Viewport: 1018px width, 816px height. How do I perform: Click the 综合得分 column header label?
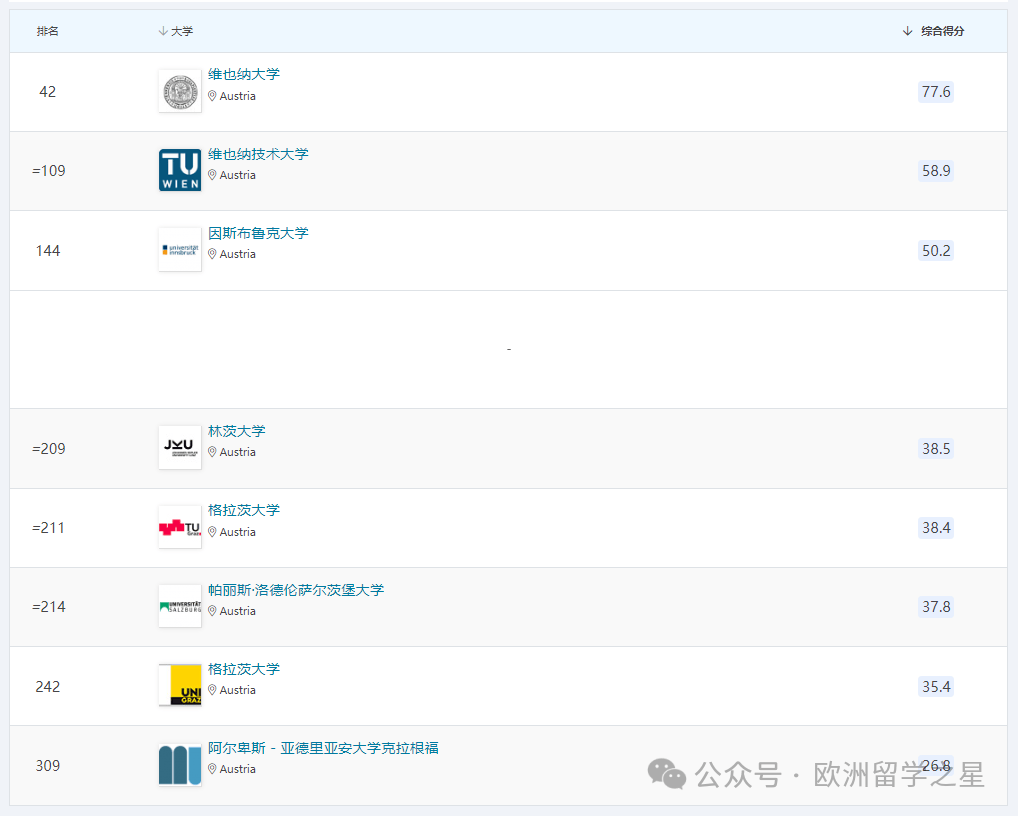coord(943,31)
